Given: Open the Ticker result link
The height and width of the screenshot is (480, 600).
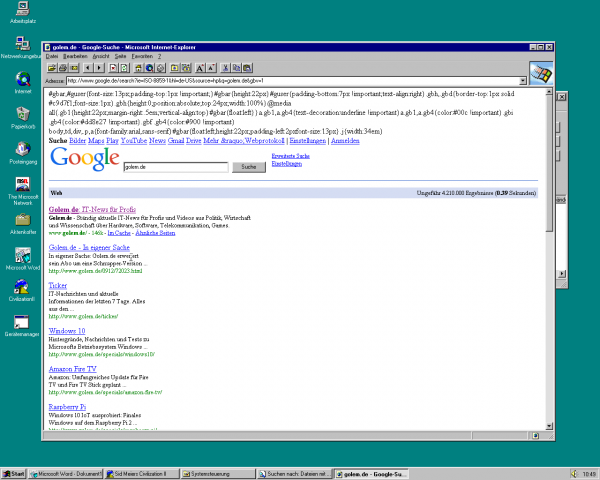Looking at the screenshot, I should pos(58,285).
